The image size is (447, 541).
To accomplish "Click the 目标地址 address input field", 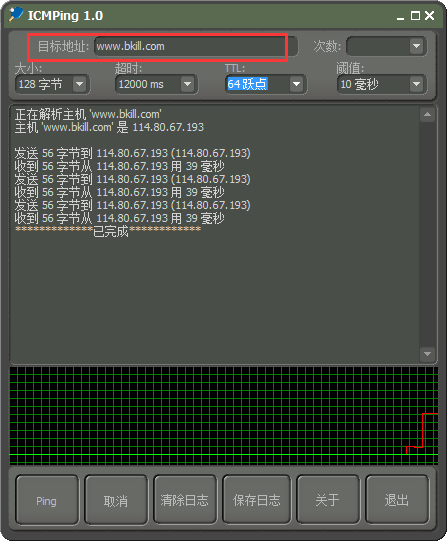I will [195, 46].
